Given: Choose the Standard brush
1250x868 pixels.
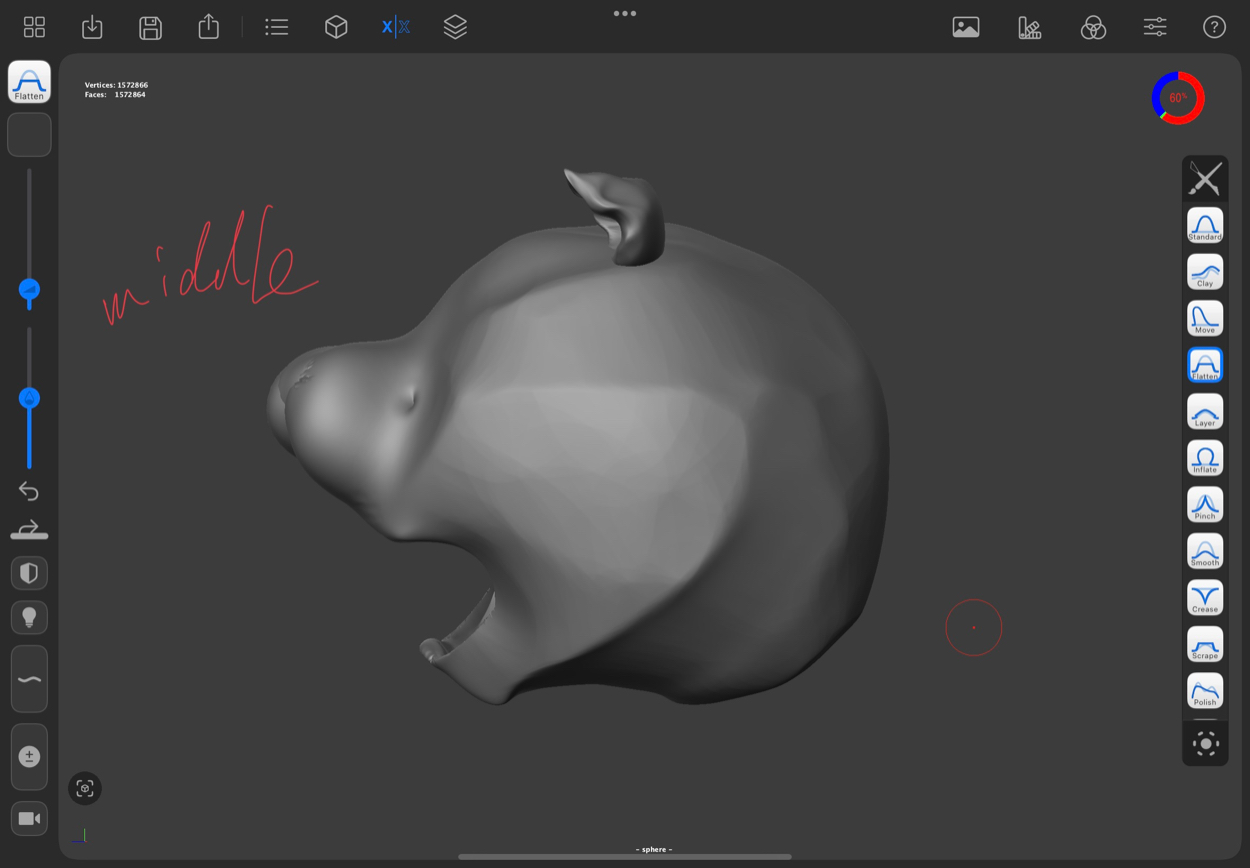Looking at the screenshot, I should coord(1204,226).
